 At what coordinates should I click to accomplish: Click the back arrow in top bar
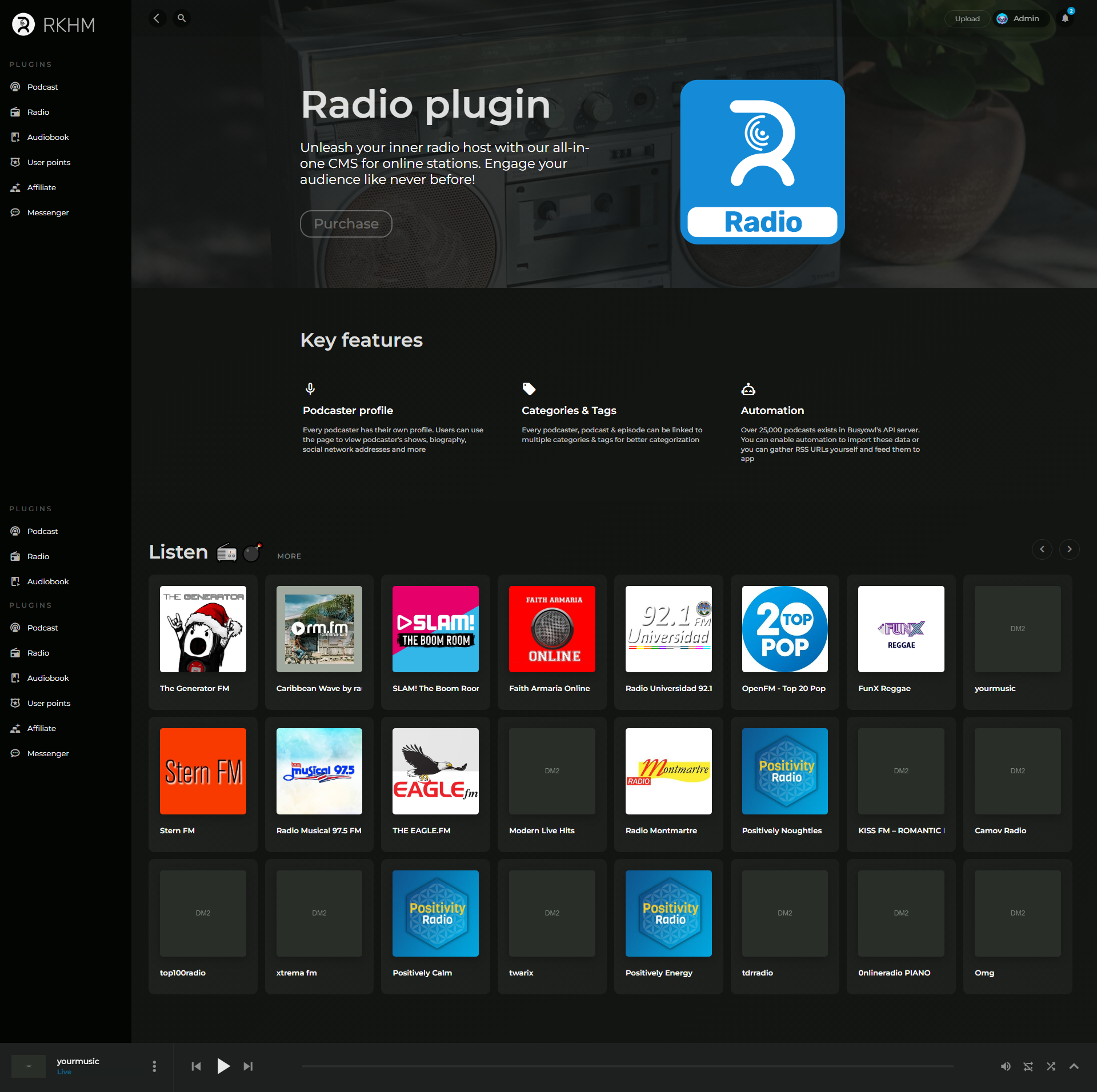157,18
